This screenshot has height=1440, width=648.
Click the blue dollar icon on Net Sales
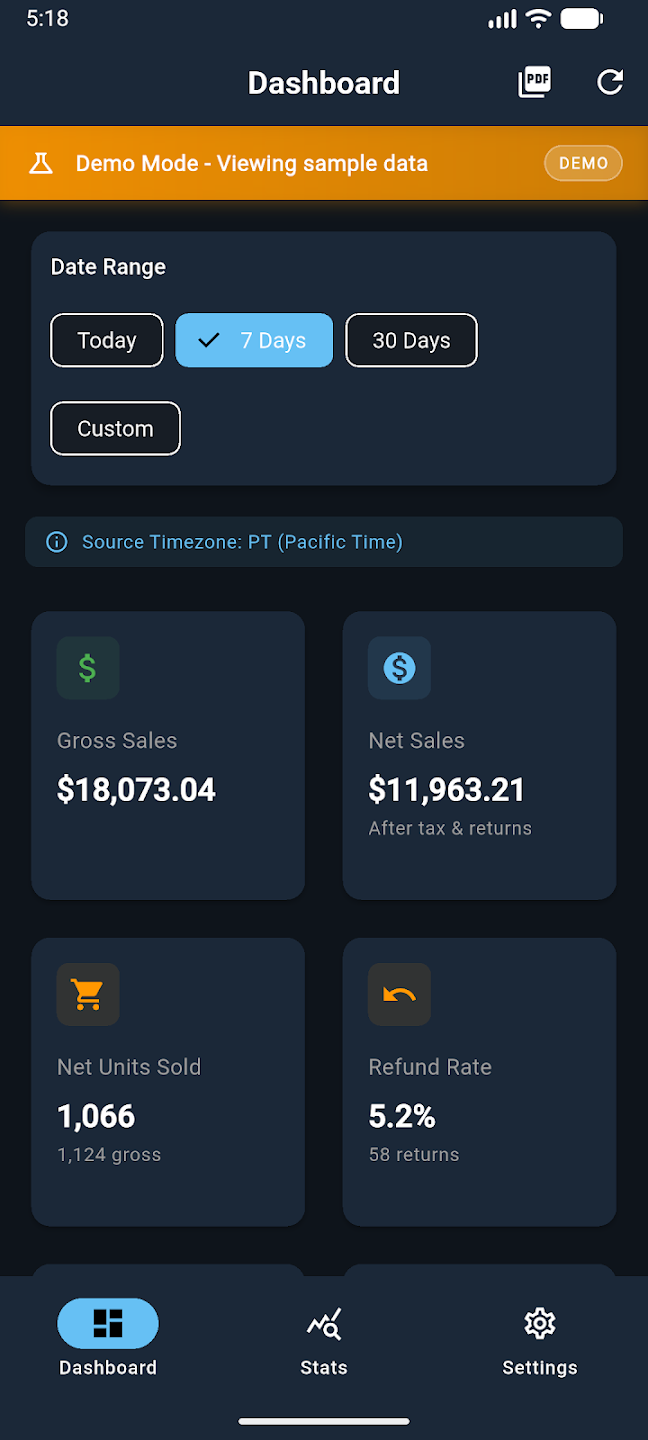tap(399, 668)
